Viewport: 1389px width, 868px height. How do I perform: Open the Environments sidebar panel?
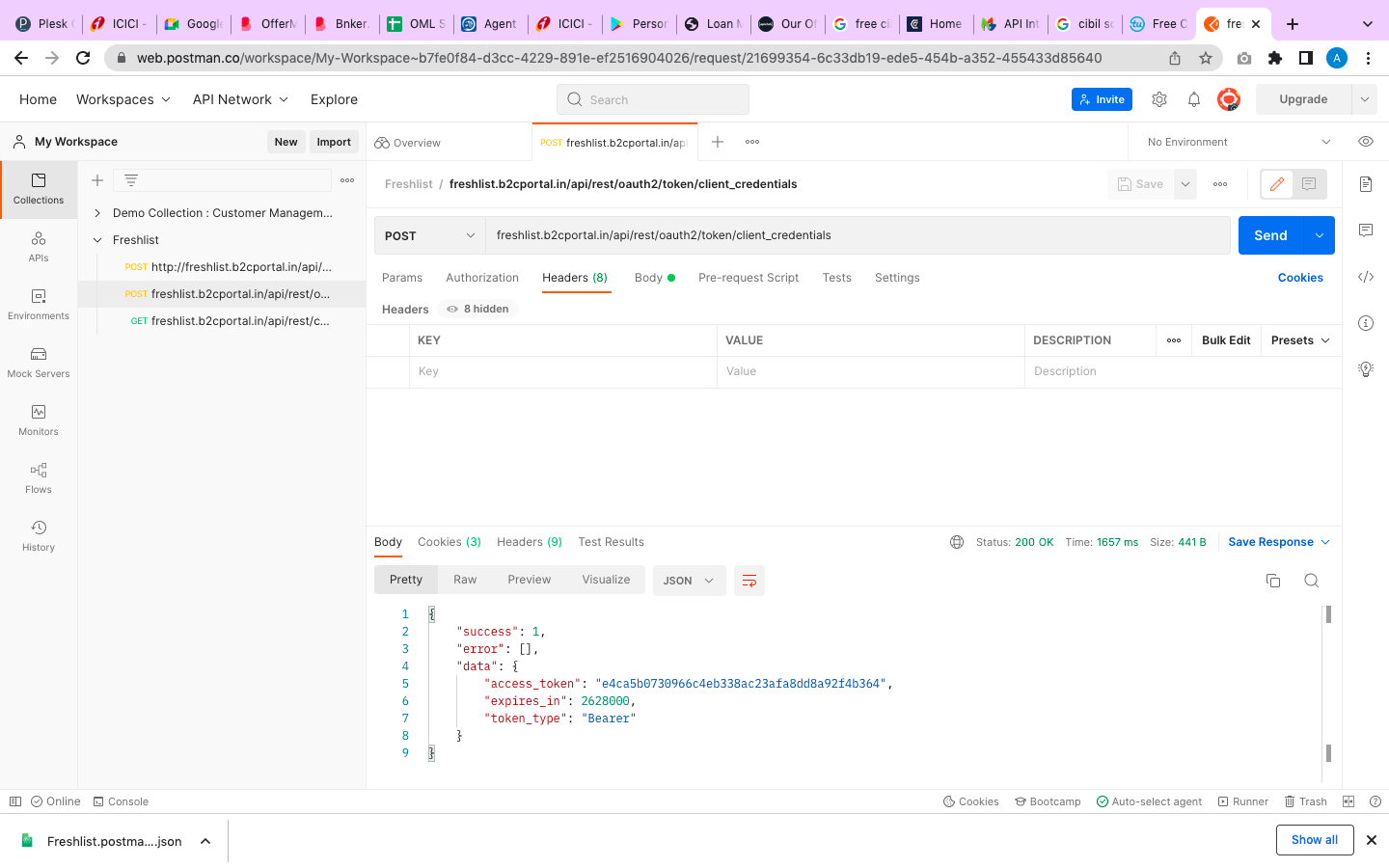(x=39, y=305)
